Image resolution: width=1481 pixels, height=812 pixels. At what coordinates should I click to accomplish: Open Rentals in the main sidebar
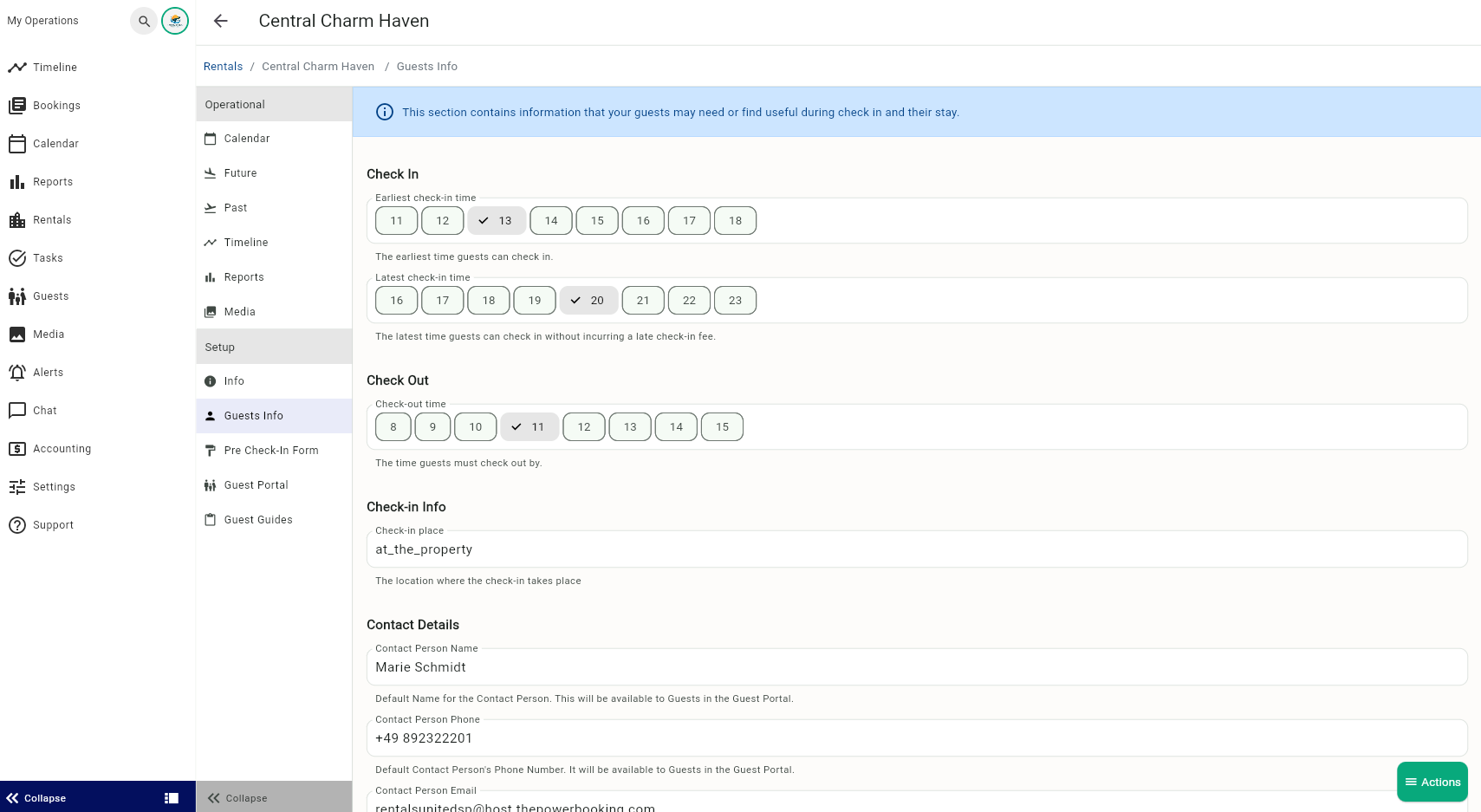(x=98, y=220)
